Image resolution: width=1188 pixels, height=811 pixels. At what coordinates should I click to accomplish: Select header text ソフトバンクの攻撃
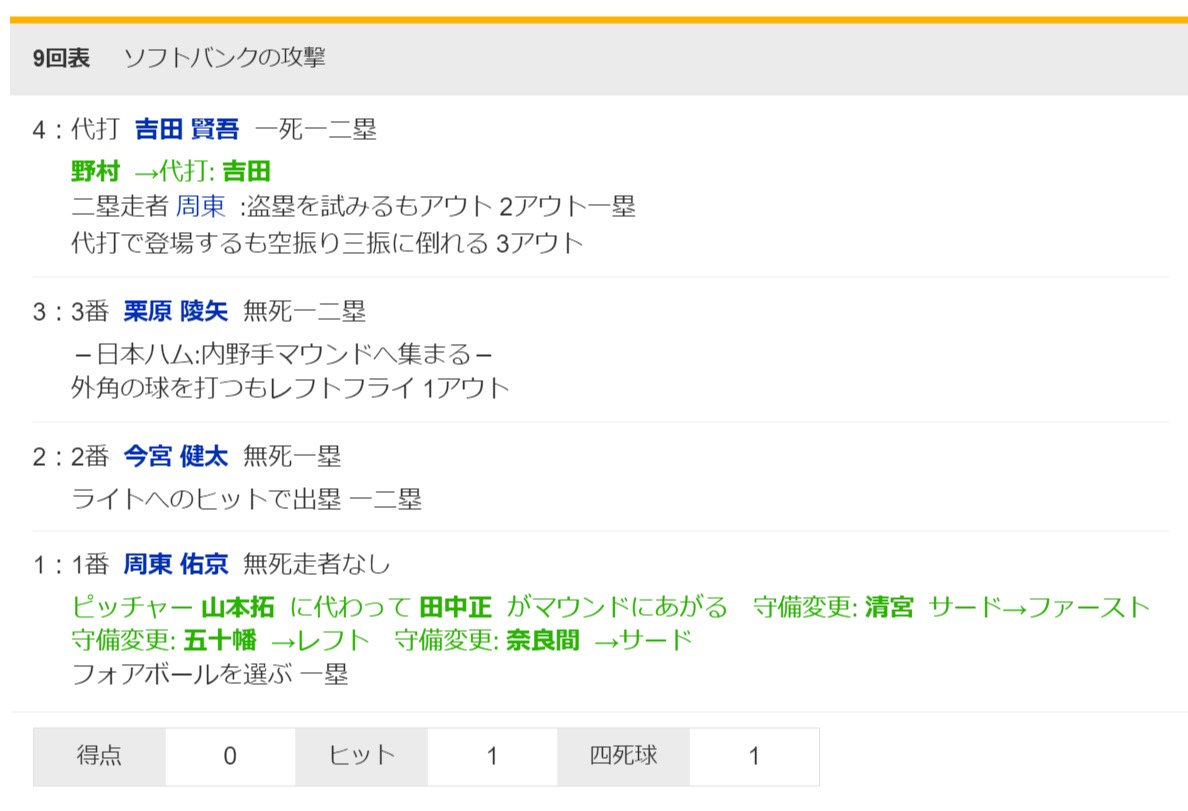click(x=224, y=58)
